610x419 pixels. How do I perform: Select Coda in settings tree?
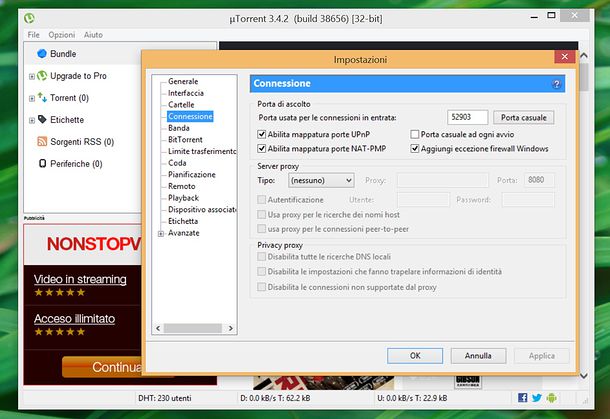(177, 163)
